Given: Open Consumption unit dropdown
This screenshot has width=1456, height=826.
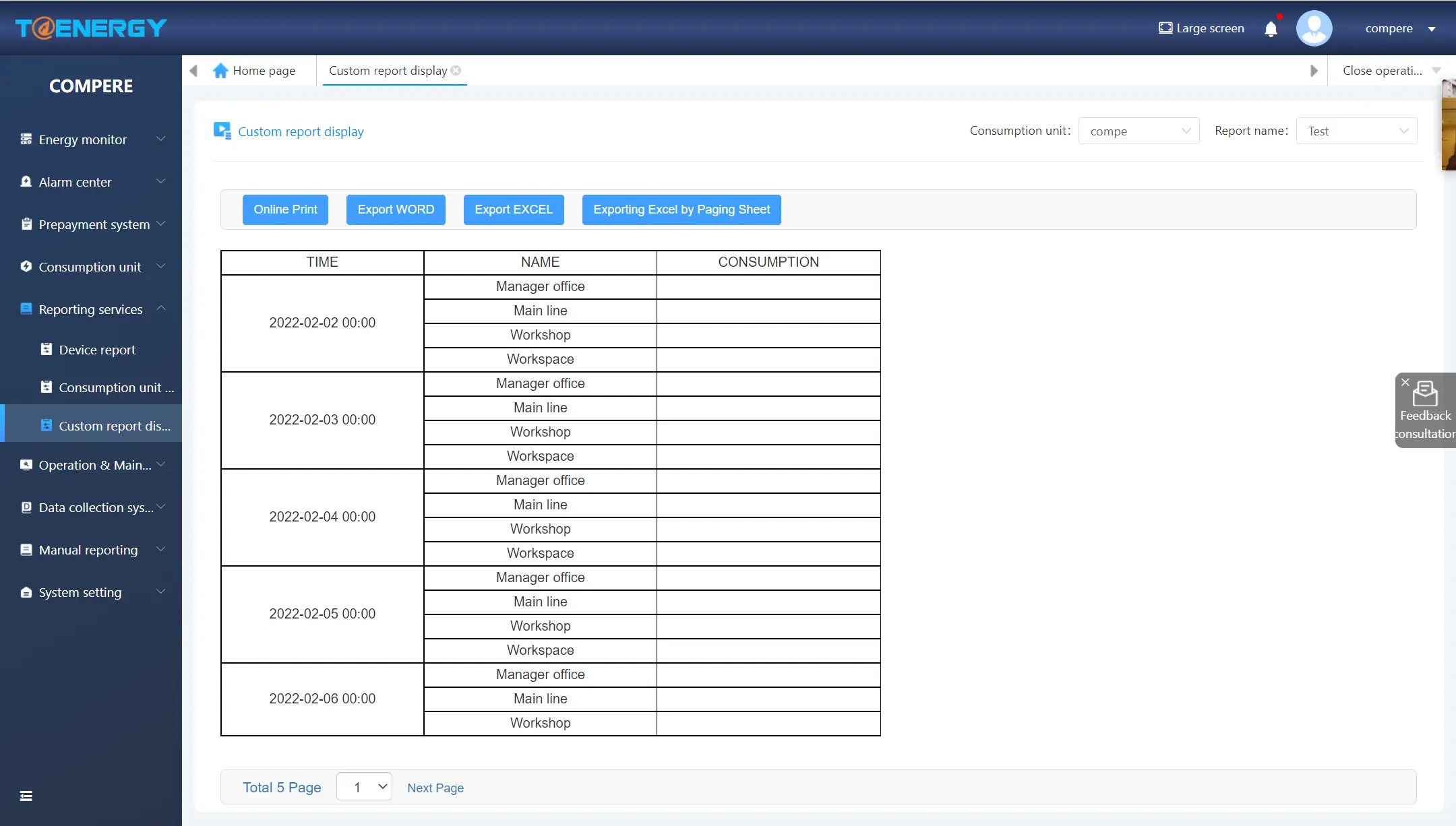Looking at the screenshot, I should pyautogui.click(x=1139, y=131).
